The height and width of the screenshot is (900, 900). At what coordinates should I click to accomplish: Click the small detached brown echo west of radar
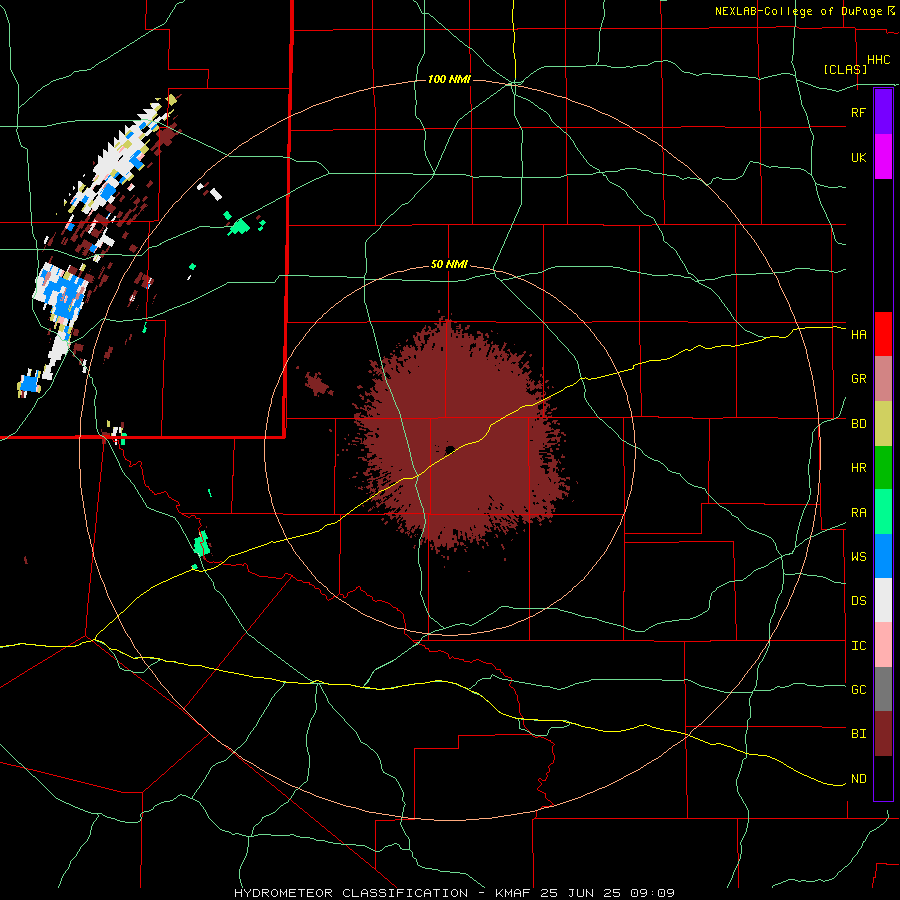318,383
